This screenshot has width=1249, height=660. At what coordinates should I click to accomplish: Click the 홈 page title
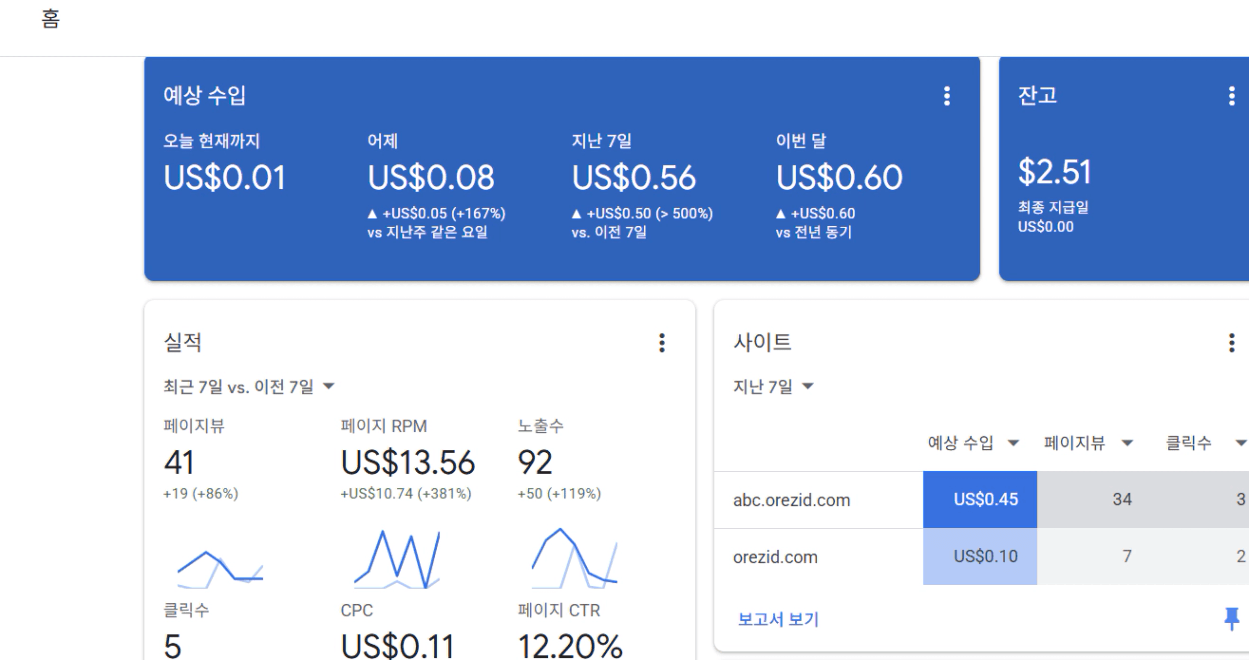click(x=50, y=21)
